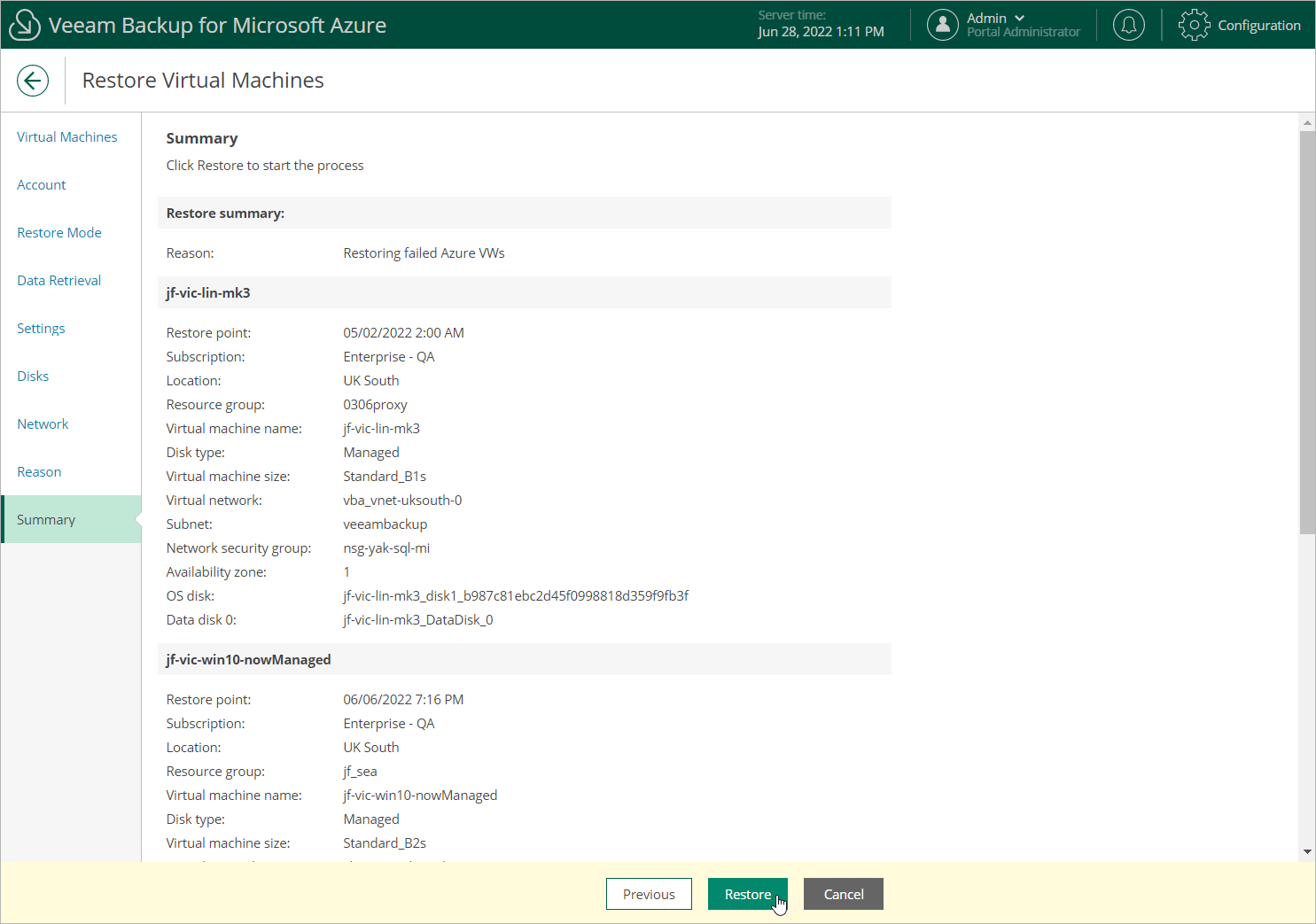Screen dimensions: 1316x924
Task: Click the back arrow icon
Action: pyautogui.click(x=33, y=81)
